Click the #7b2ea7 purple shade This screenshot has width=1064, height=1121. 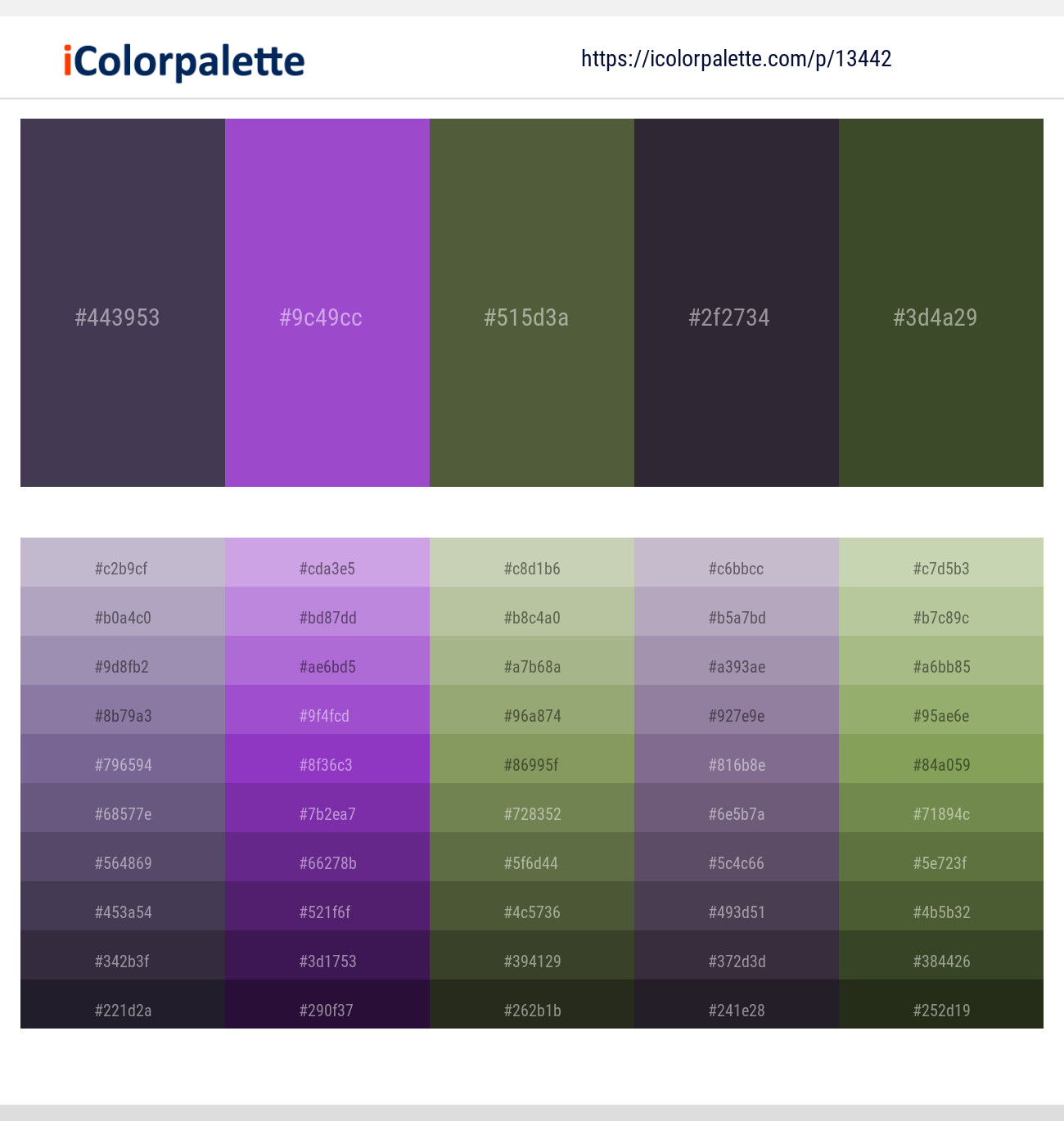[327, 813]
